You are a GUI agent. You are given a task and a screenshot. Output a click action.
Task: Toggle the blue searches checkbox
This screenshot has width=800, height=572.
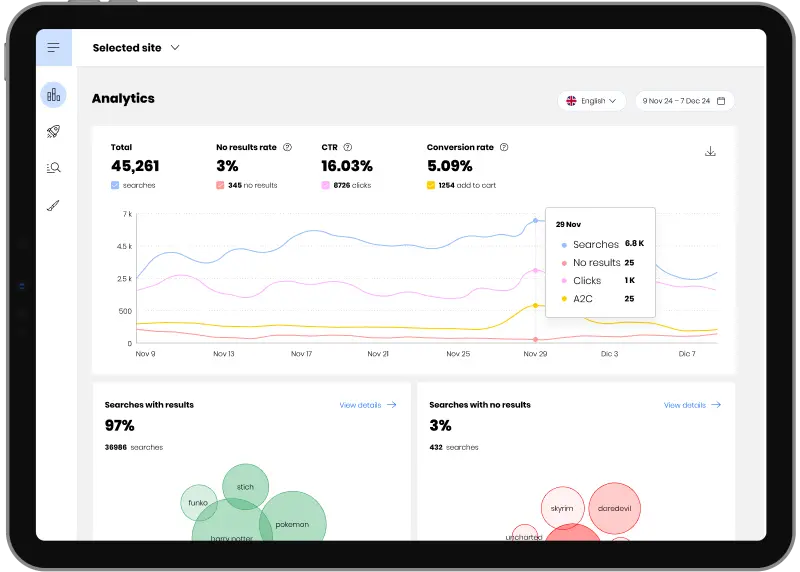point(115,185)
